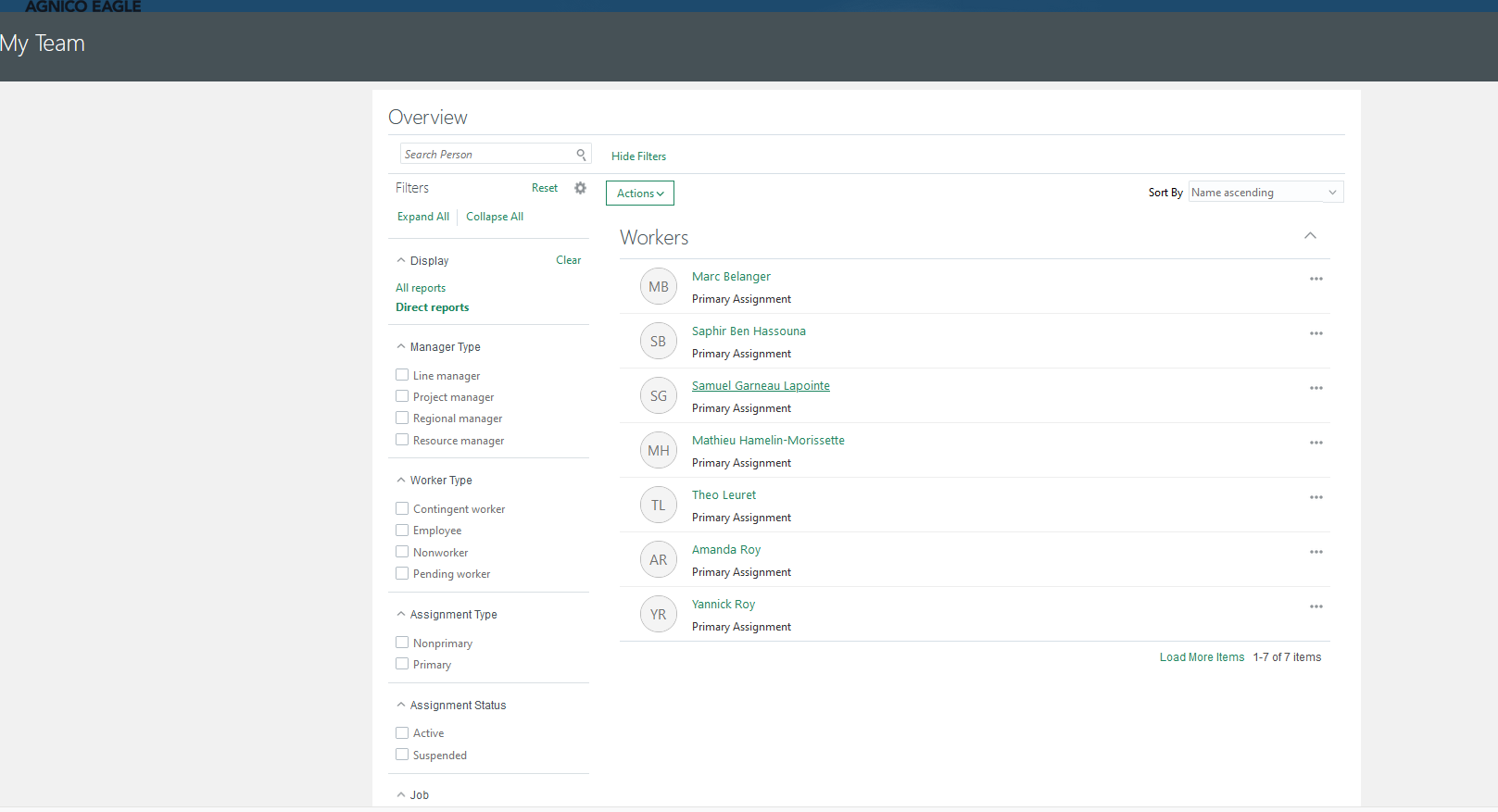The width and height of the screenshot is (1498, 812).
Task: Click Expand All filters link
Action: point(423,217)
